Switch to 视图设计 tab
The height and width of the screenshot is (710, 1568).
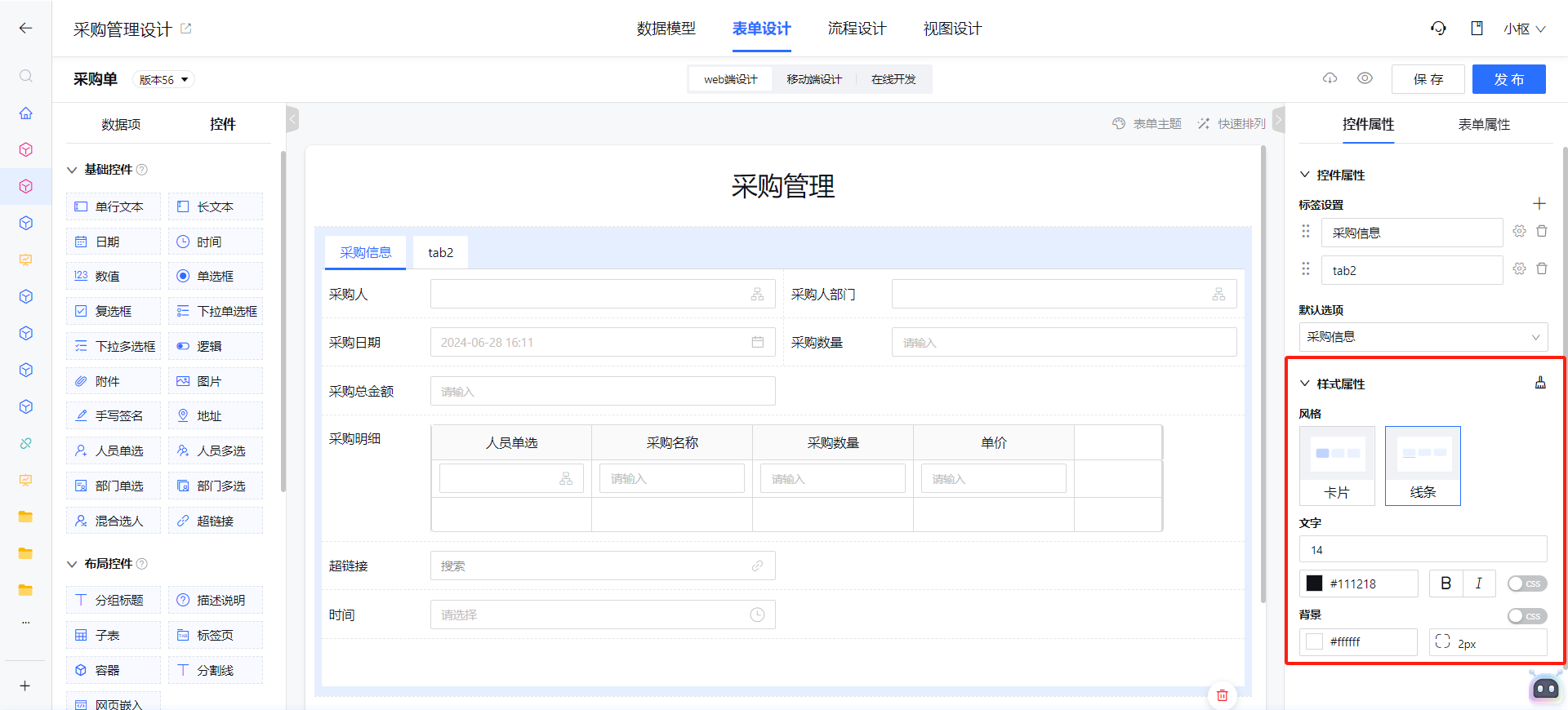[x=953, y=29]
